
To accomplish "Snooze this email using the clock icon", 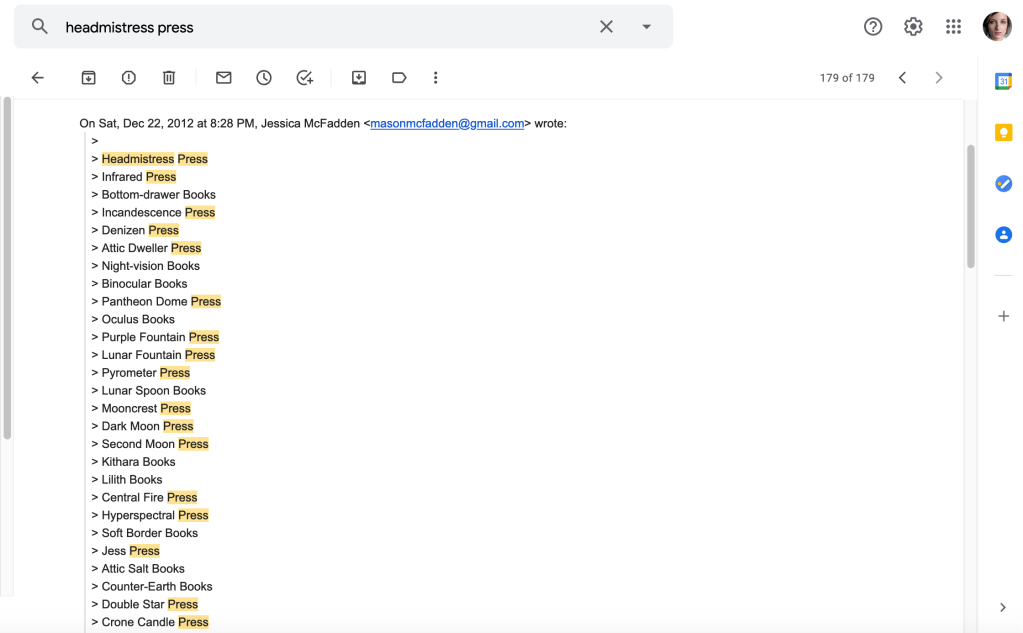I will (x=264, y=78).
